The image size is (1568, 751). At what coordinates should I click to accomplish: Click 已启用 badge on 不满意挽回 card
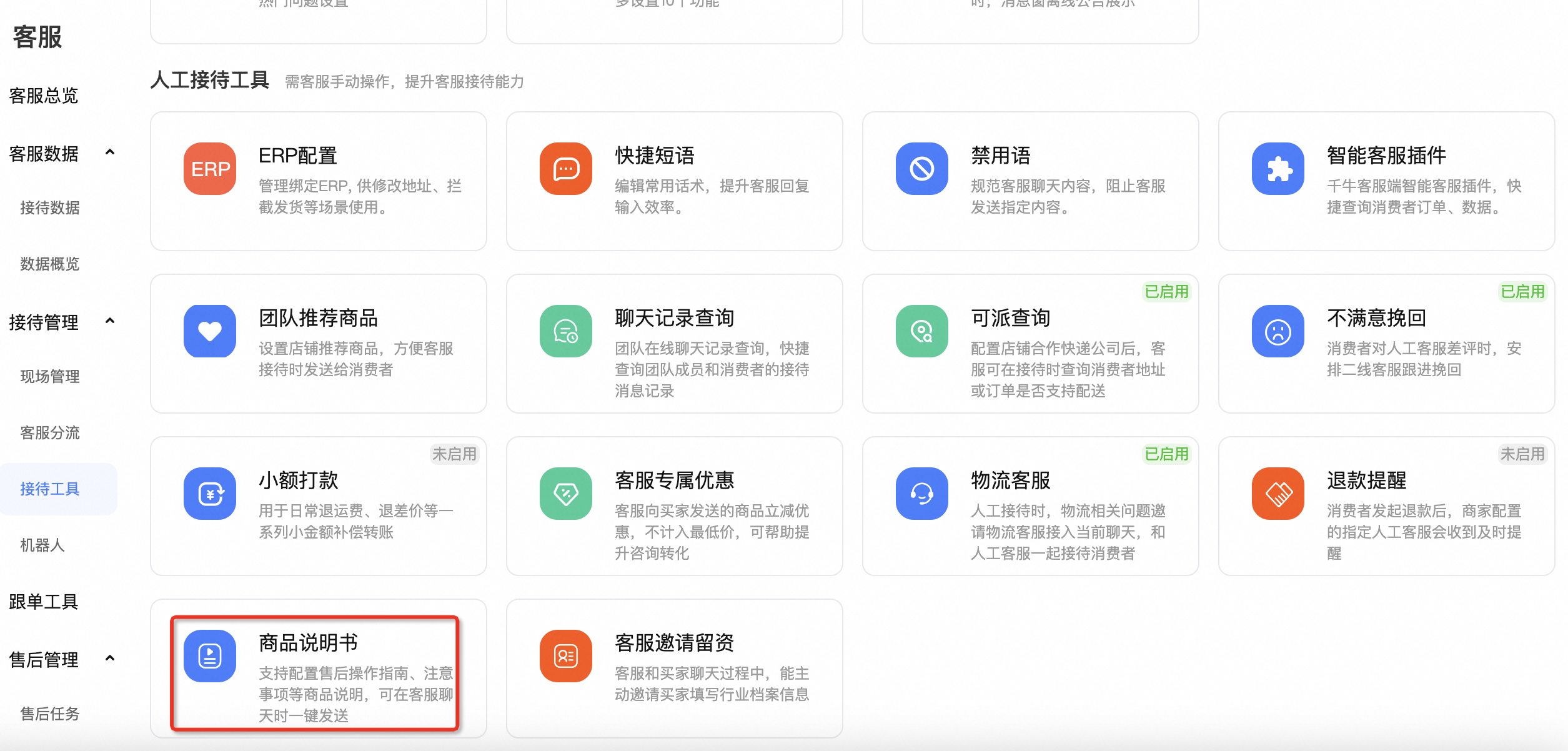pyautogui.click(x=1522, y=292)
